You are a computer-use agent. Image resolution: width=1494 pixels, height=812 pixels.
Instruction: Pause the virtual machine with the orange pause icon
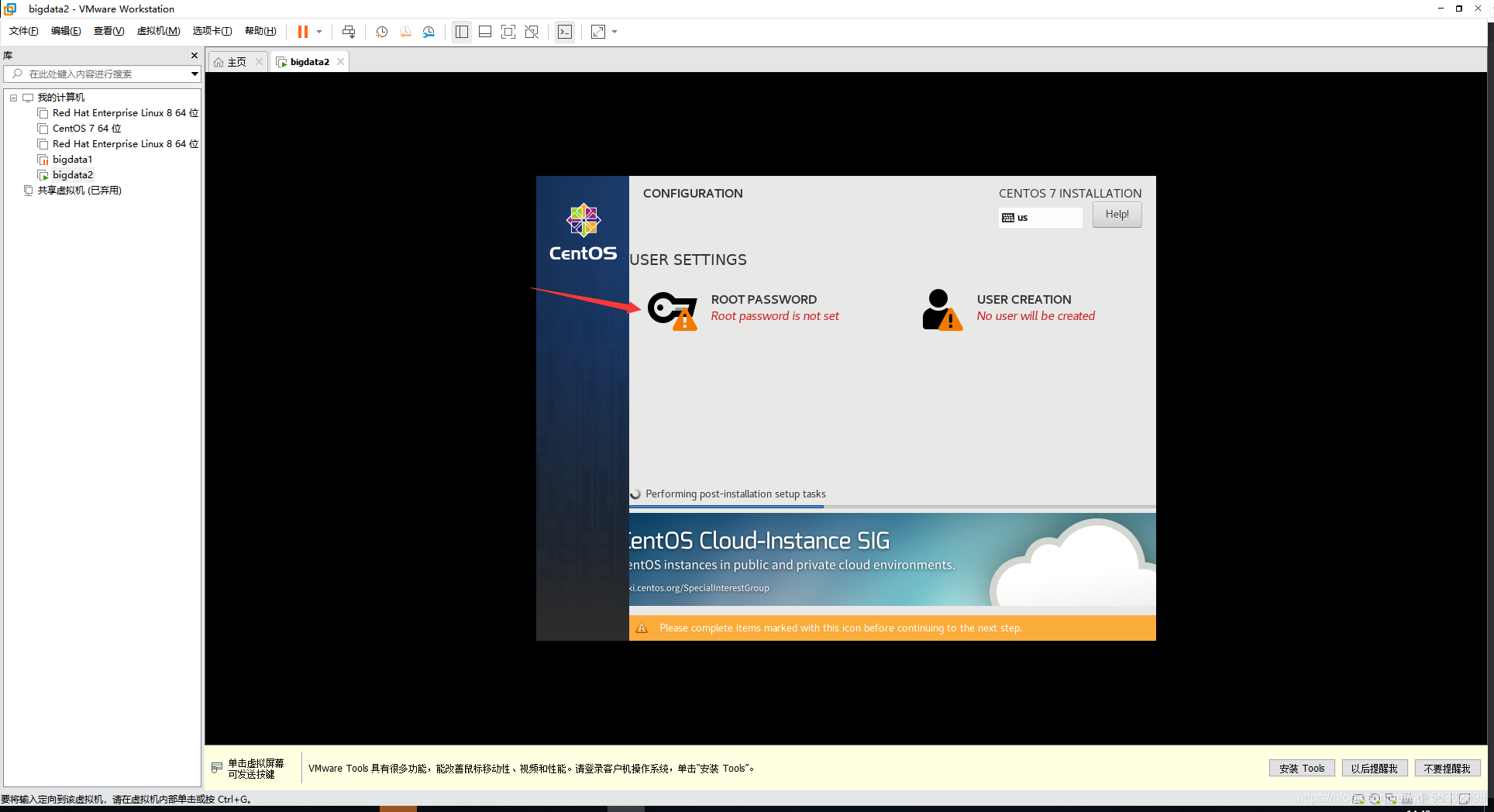click(303, 32)
